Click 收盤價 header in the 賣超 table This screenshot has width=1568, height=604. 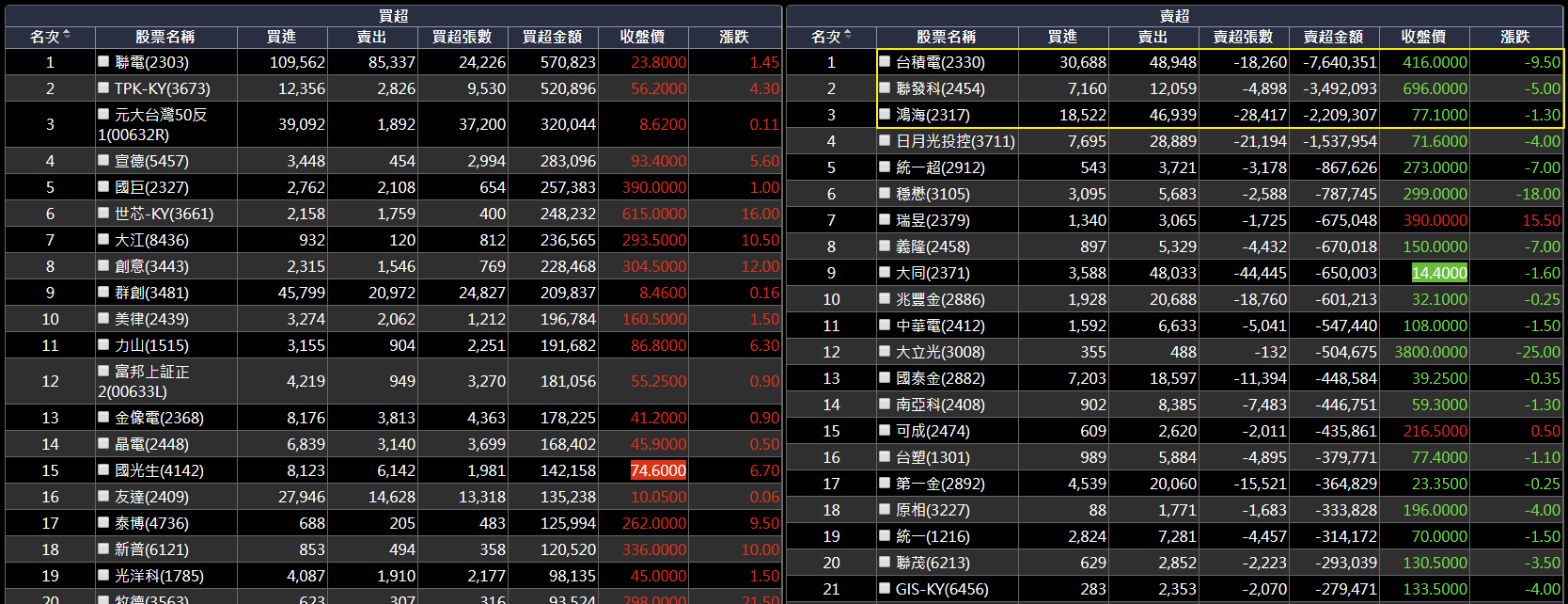click(1424, 37)
